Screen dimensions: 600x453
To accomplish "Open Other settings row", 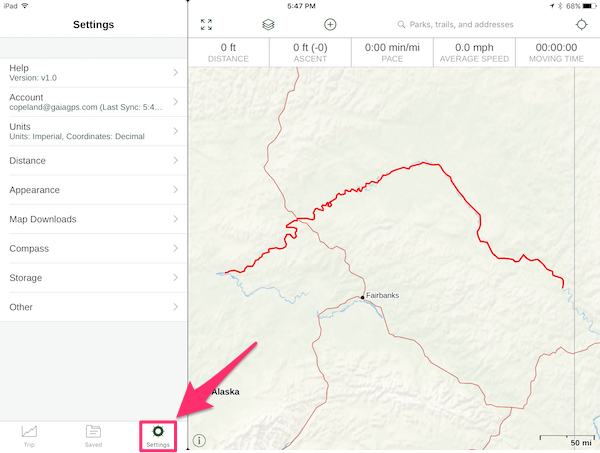I will click(93, 307).
